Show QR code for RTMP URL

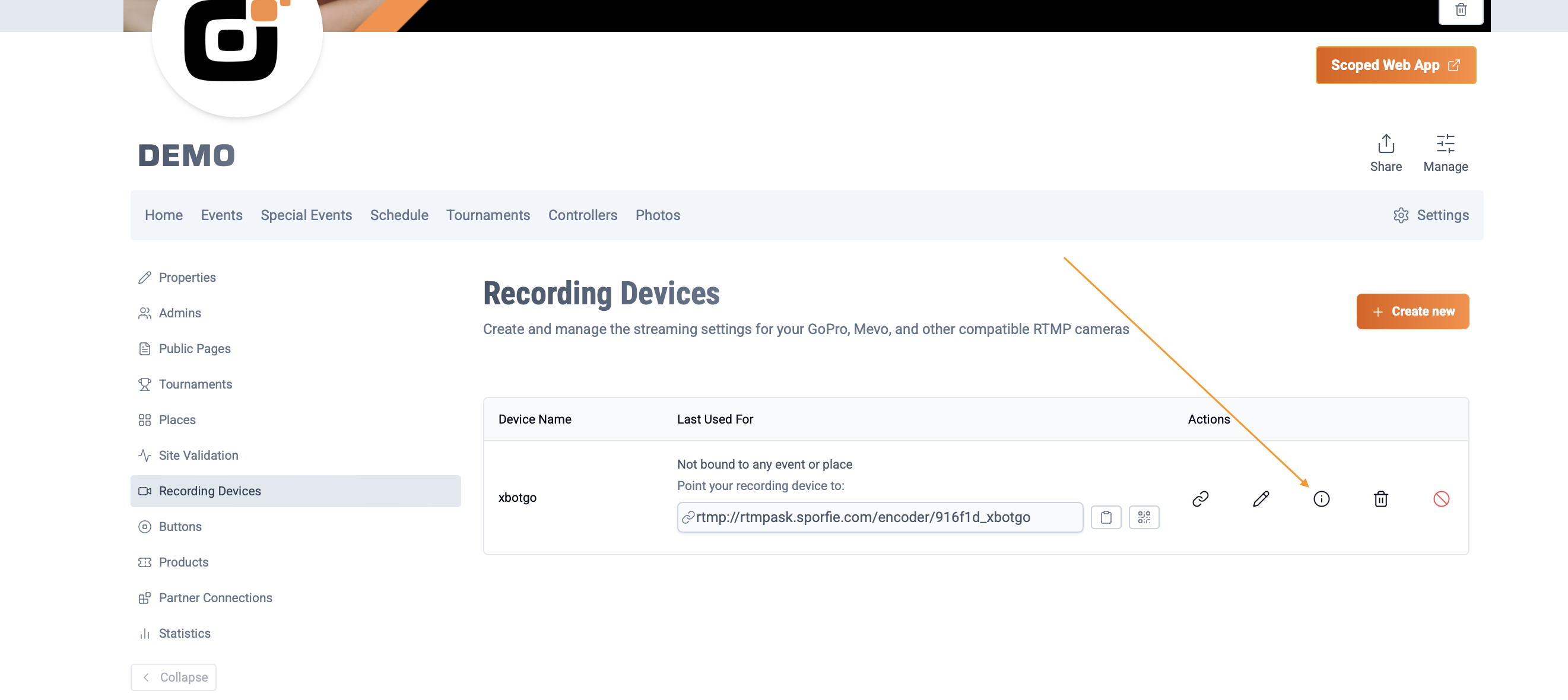tap(1144, 517)
